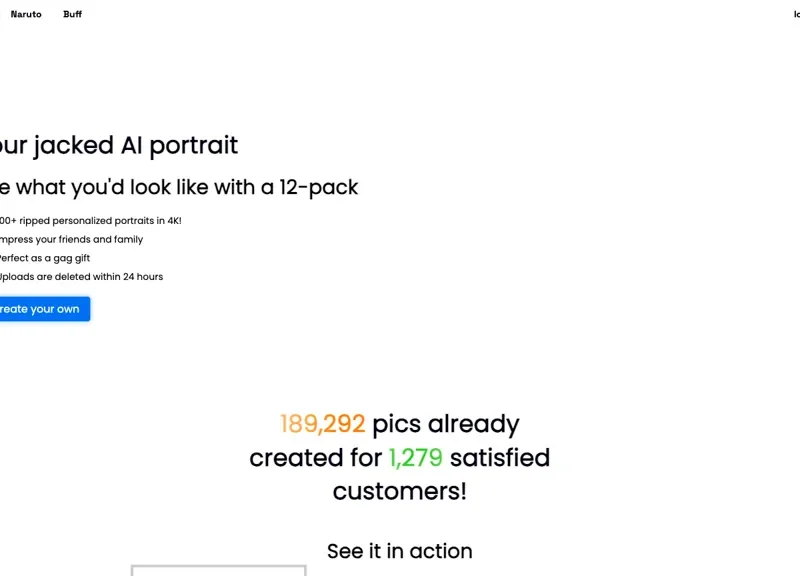The width and height of the screenshot is (800, 576).
Task: Select the Buff navigation item
Action: 72,15
